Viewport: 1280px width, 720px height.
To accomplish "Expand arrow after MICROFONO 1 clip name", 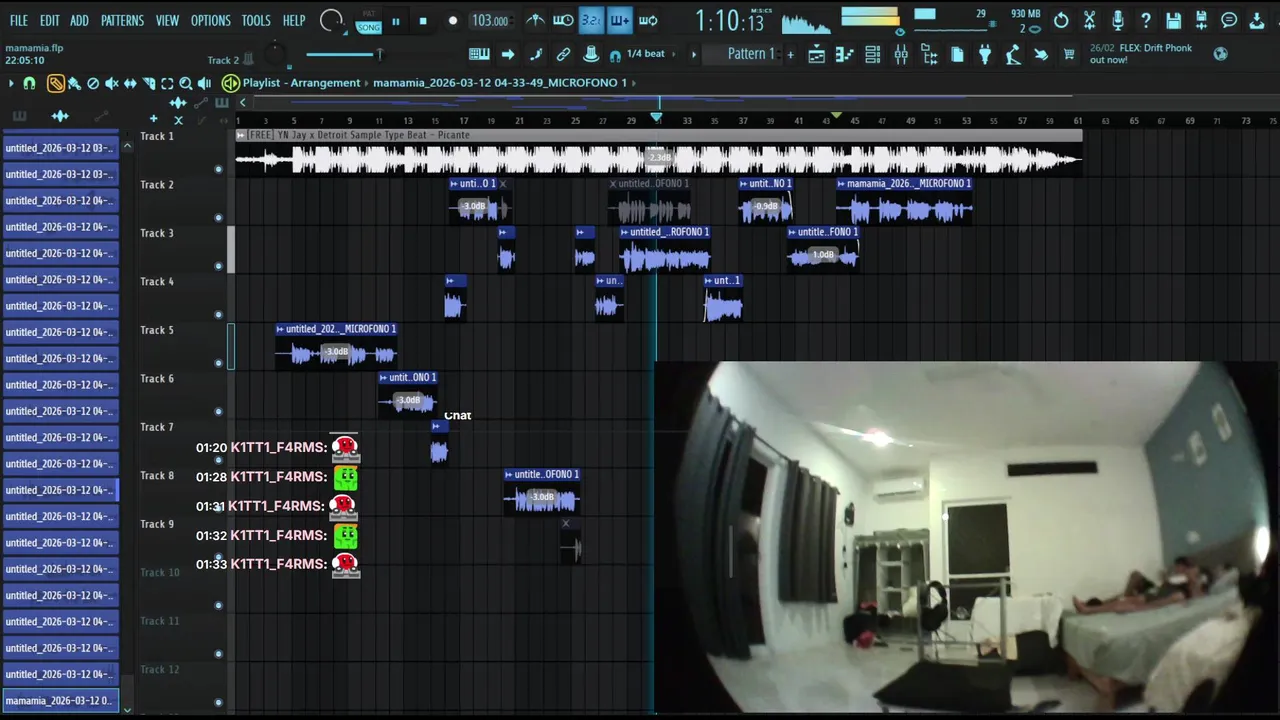I will pyautogui.click(x=634, y=82).
